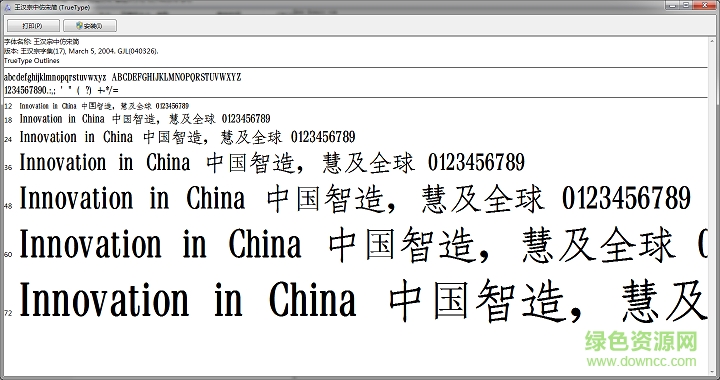The width and height of the screenshot is (720, 380).
Task: Click the 24-point 'Innovation in China' sample line
Action: [187, 137]
